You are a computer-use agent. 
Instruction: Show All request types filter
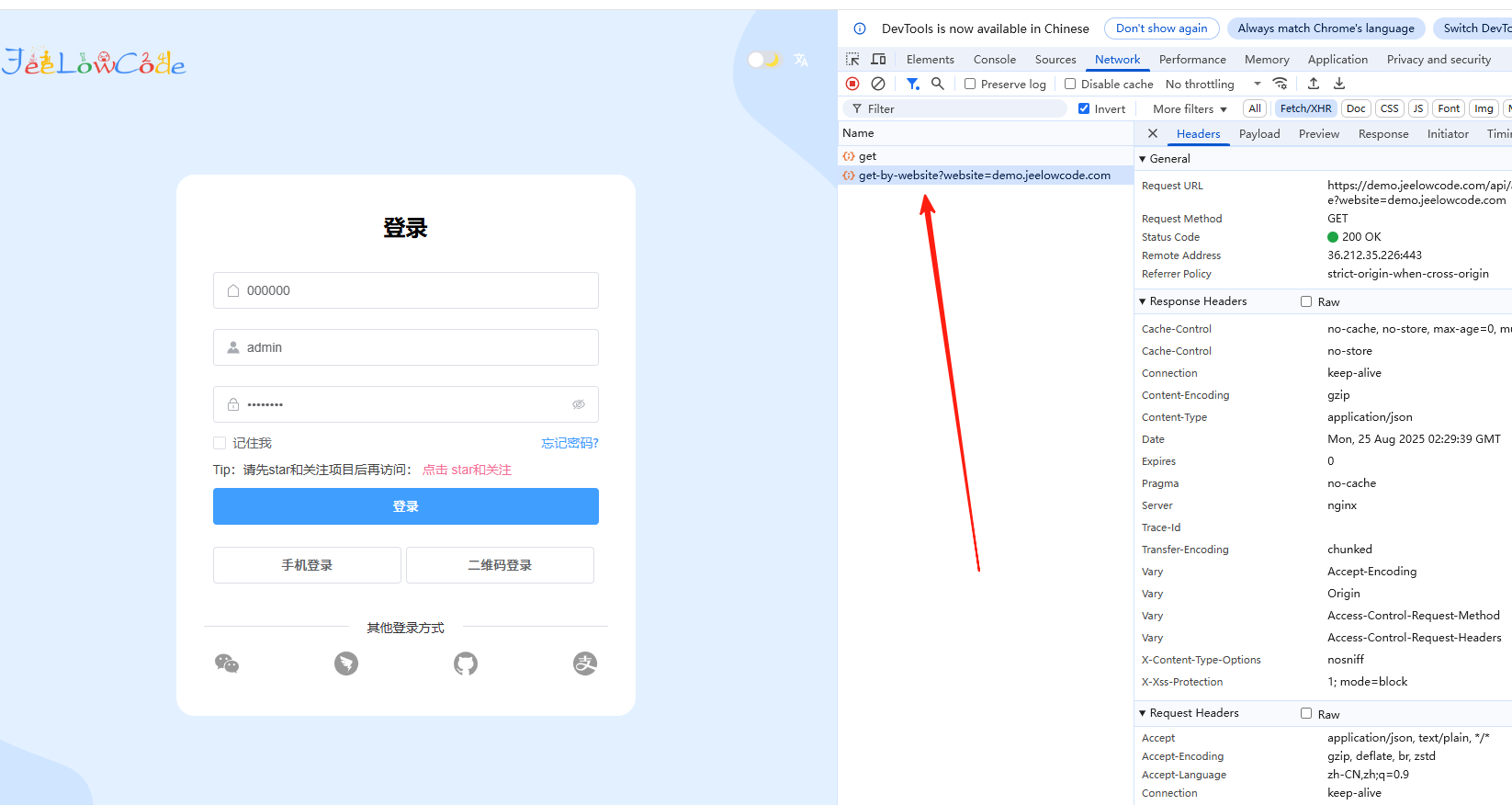coord(1255,108)
